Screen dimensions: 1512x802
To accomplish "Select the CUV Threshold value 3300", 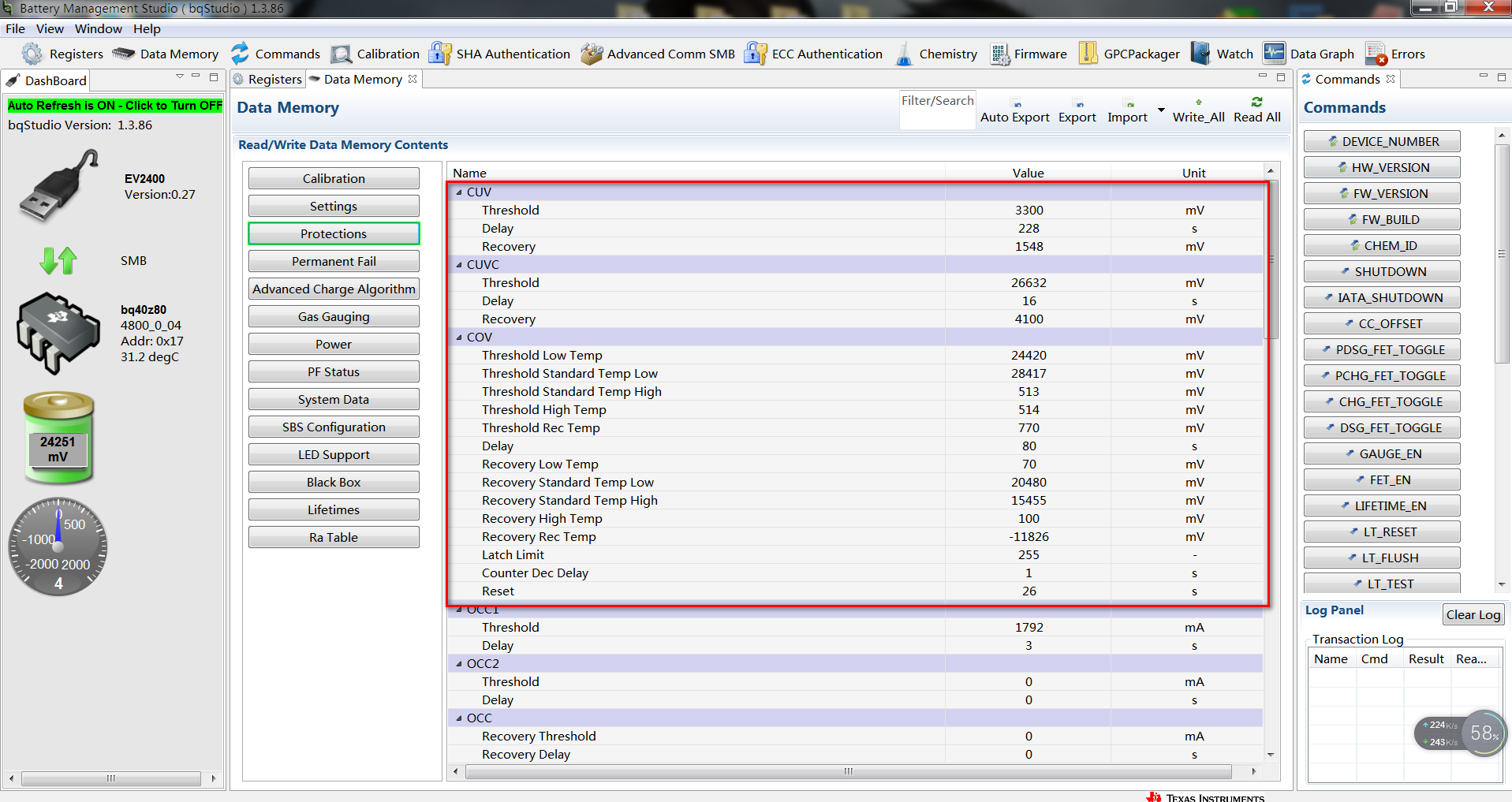I will coord(1029,211).
